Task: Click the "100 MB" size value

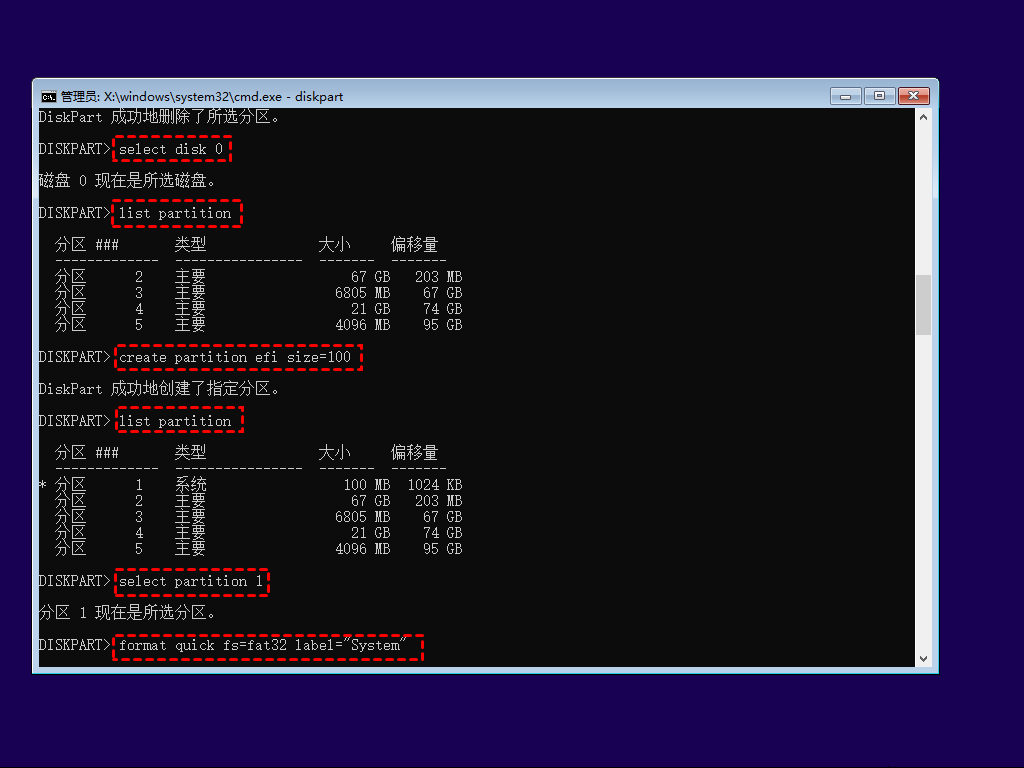Action: tap(366, 485)
